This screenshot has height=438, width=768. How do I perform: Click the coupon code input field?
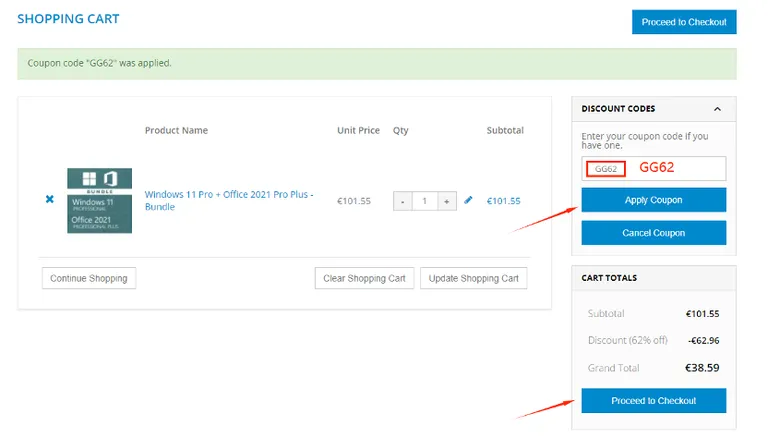pyautogui.click(x=653, y=169)
